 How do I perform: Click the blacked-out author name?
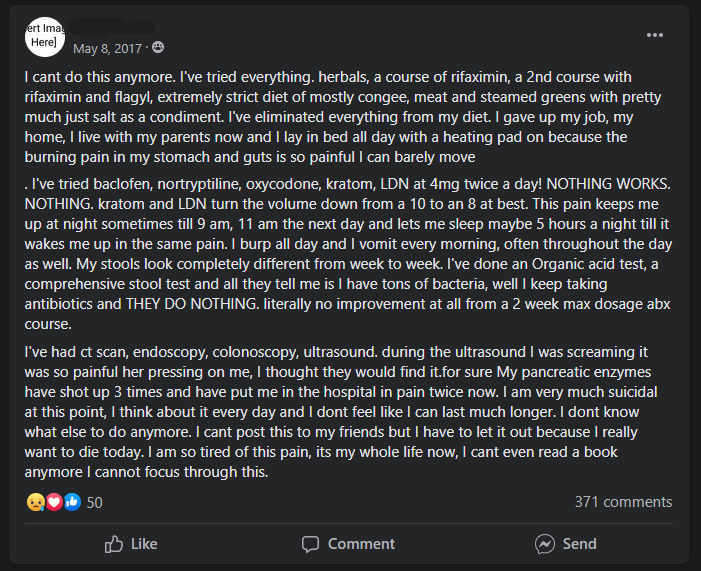point(114,27)
